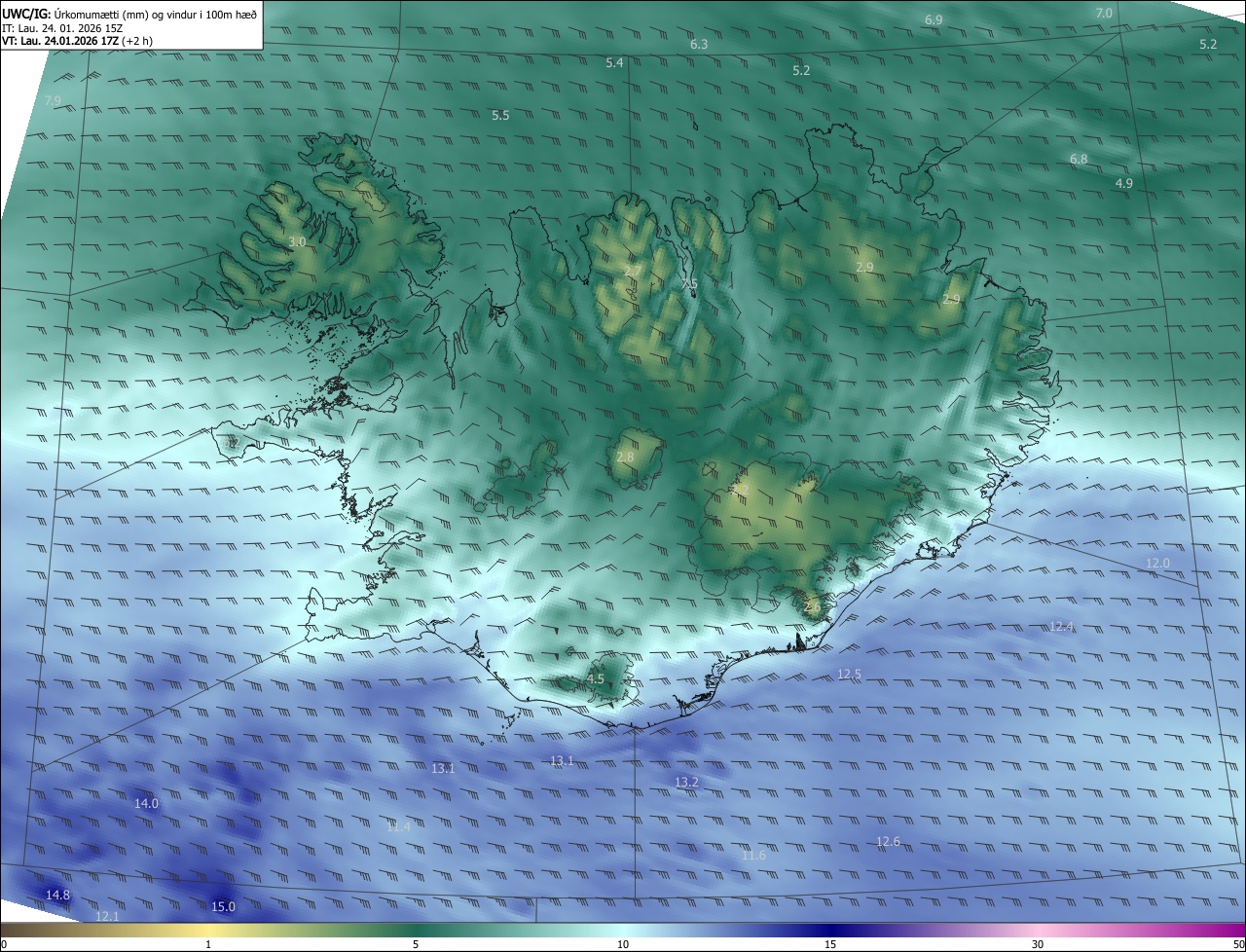
Task: Click the 3.0 value on the Westfjords
Action: (x=297, y=240)
